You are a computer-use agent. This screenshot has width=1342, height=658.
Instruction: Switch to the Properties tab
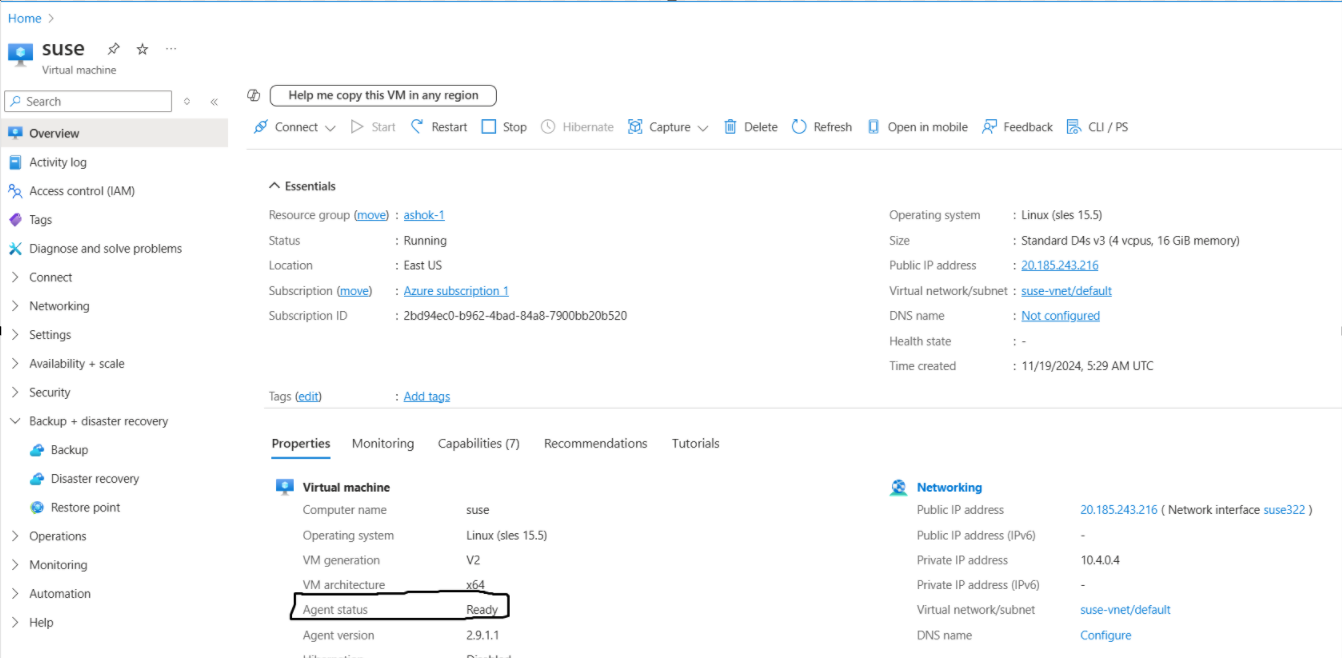pos(301,443)
